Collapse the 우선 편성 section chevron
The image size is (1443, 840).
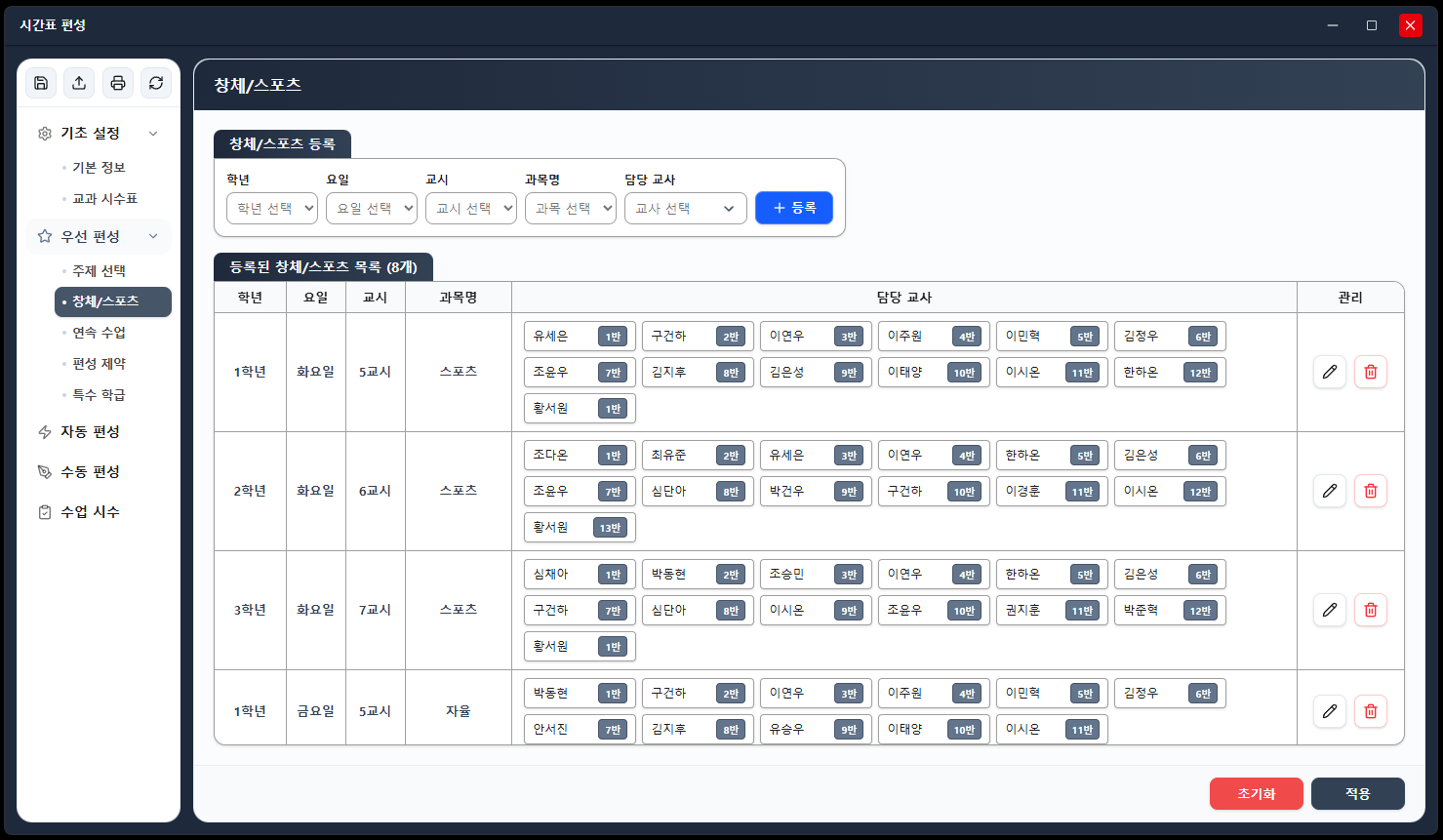click(x=153, y=236)
